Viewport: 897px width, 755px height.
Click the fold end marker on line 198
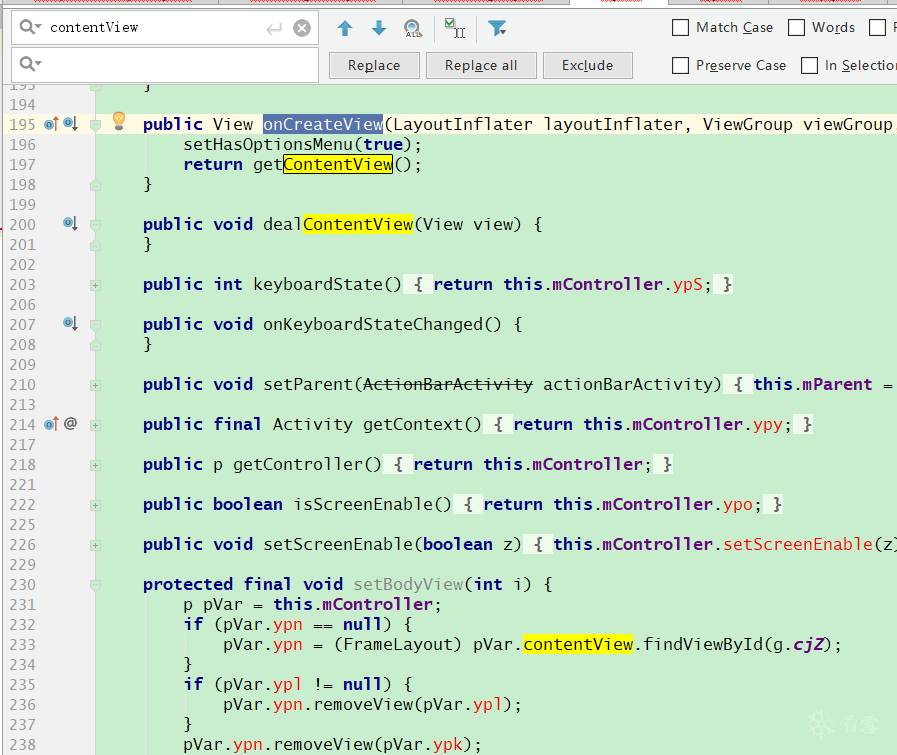tap(96, 185)
